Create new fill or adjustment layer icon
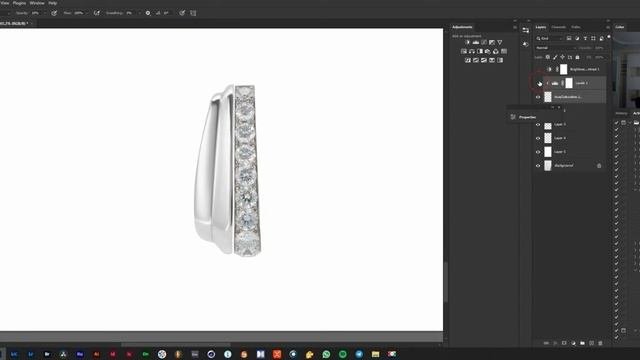This screenshot has width=640, height=360. (573, 343)
